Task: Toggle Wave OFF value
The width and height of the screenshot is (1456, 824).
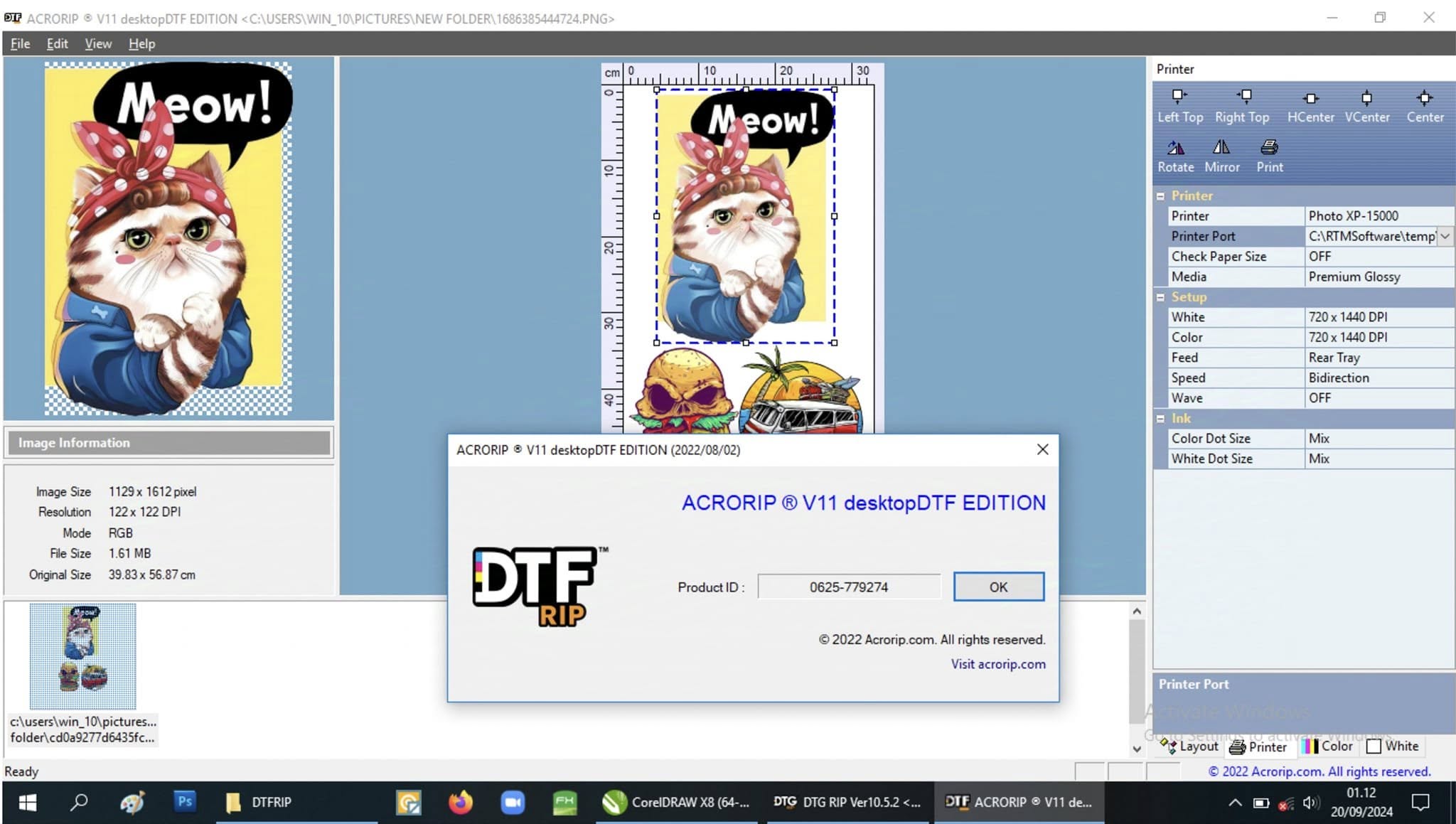Action: [x=1379, y=398]
